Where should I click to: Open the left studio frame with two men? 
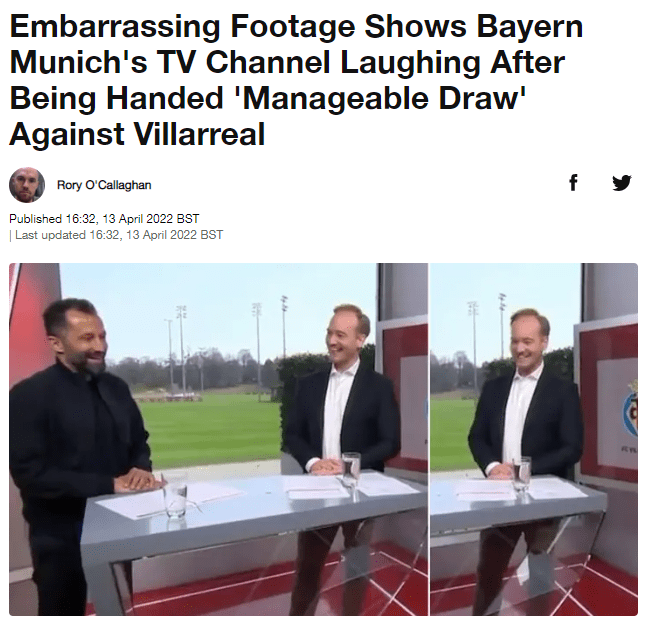pyautogui.click(x=218, y=439)
